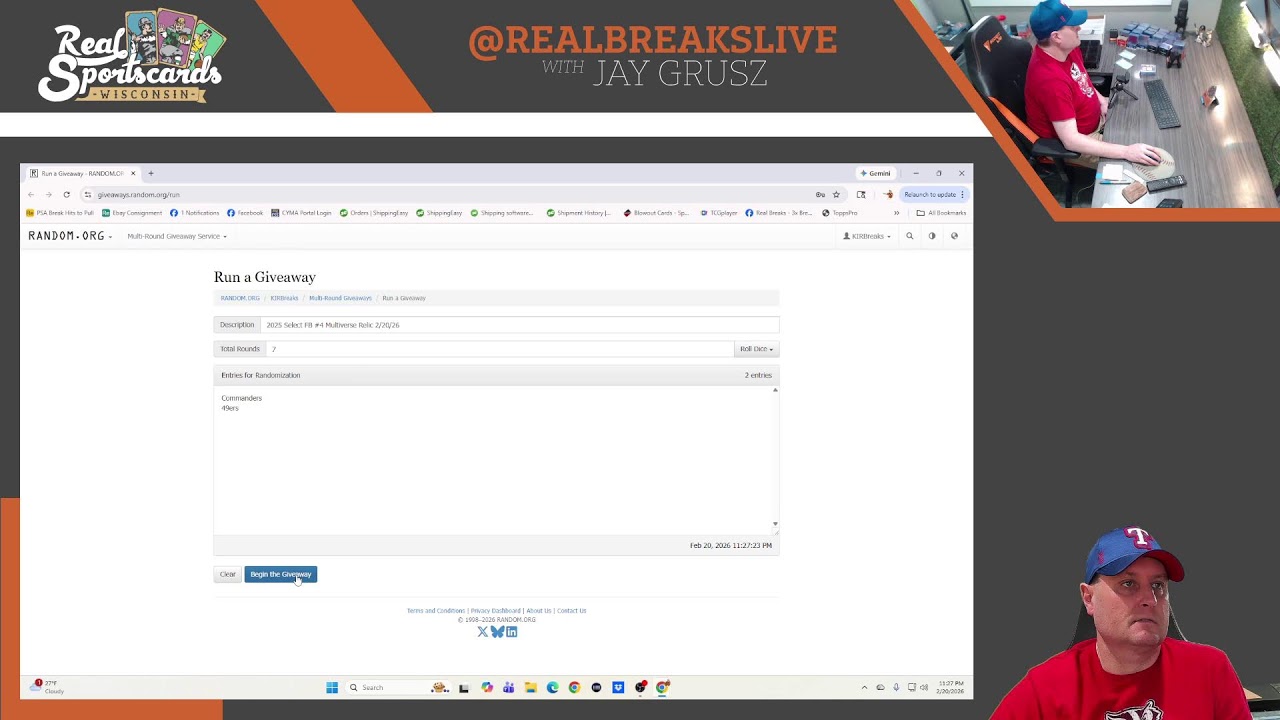Image resolution: width=1280 pixels, height=720 pixels.
Task: Open the TCGplayer bookmark
Action: pos(718,213)
